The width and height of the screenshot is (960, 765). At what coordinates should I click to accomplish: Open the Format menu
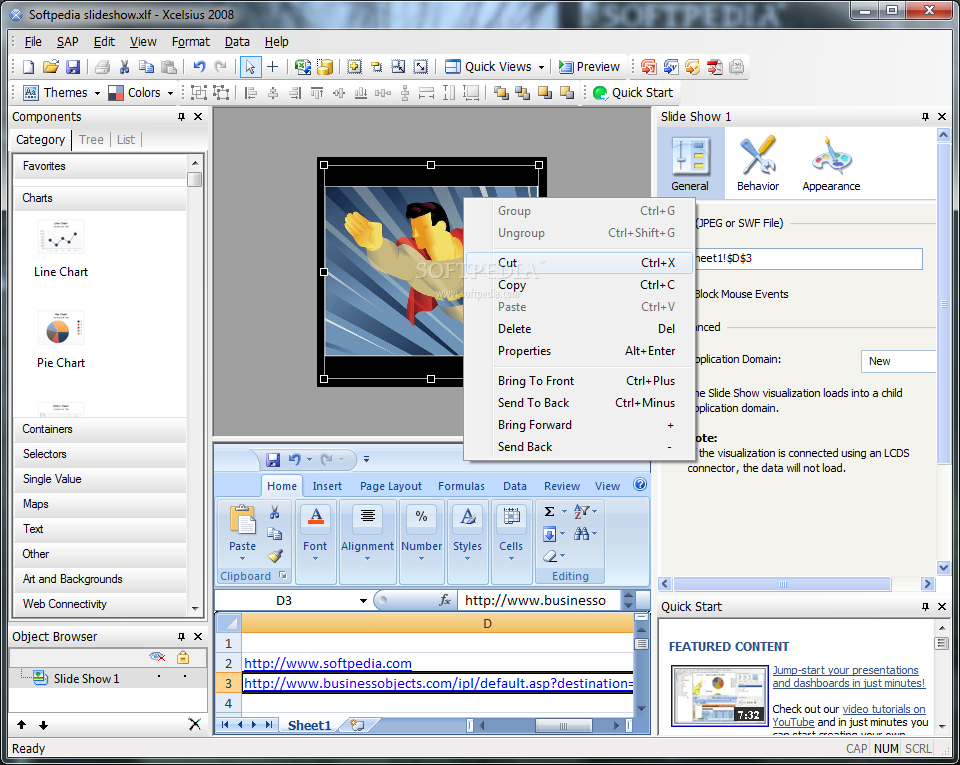(190, 42)
